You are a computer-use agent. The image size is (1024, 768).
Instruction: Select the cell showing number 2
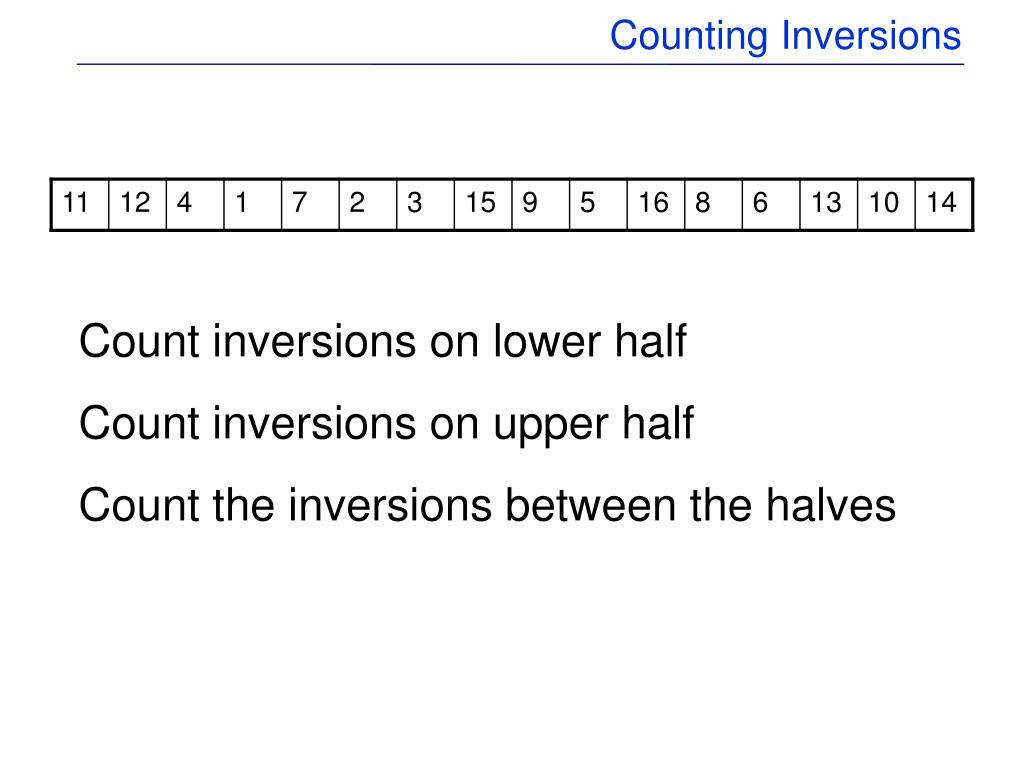coord(368,204)
